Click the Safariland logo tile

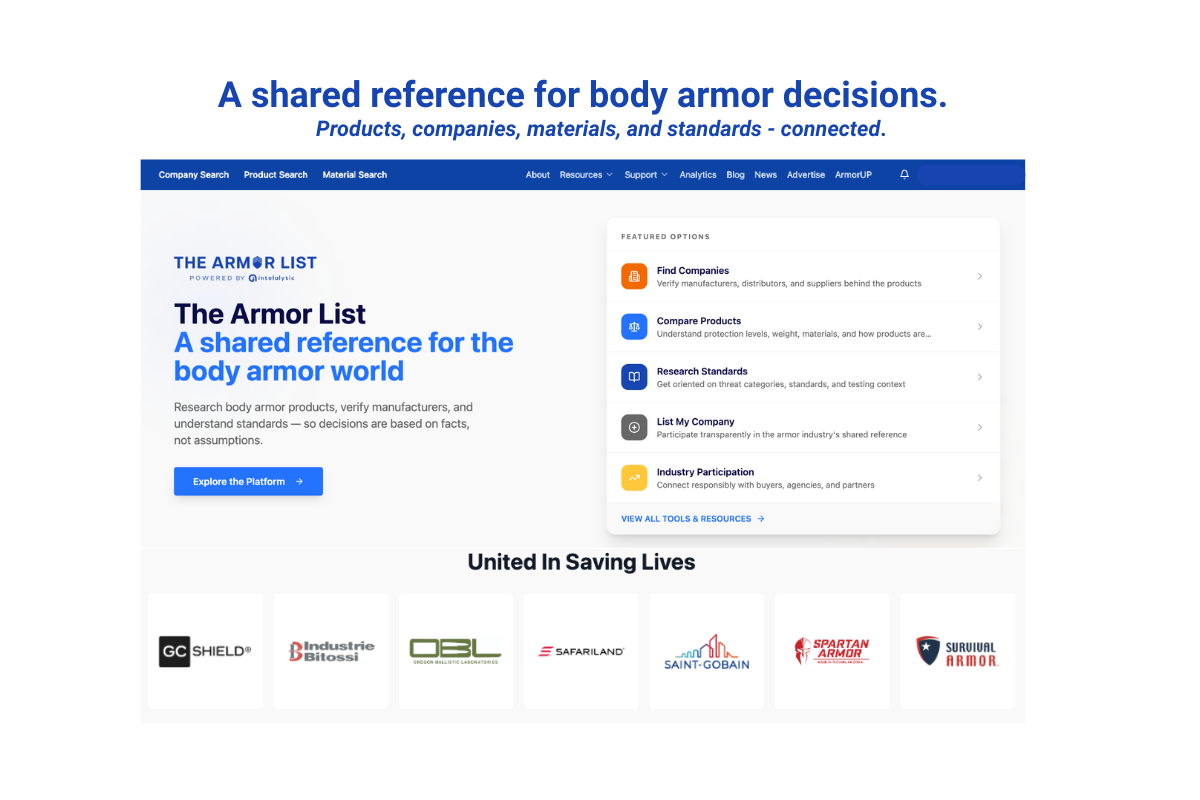(581, 650)
